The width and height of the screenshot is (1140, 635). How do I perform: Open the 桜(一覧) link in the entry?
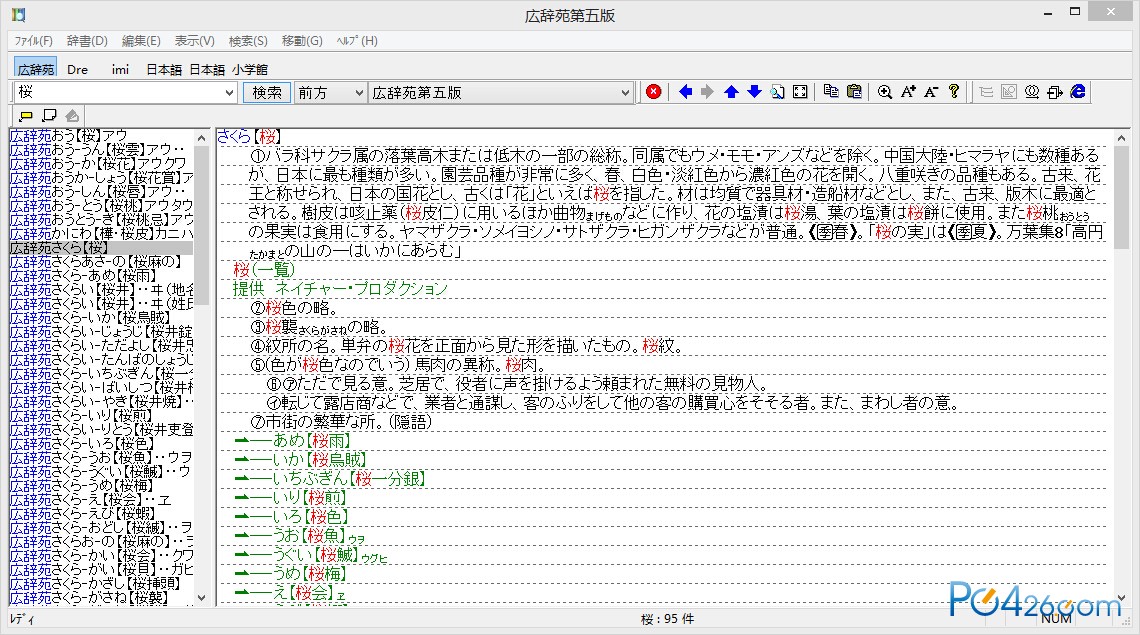point(264,269)
